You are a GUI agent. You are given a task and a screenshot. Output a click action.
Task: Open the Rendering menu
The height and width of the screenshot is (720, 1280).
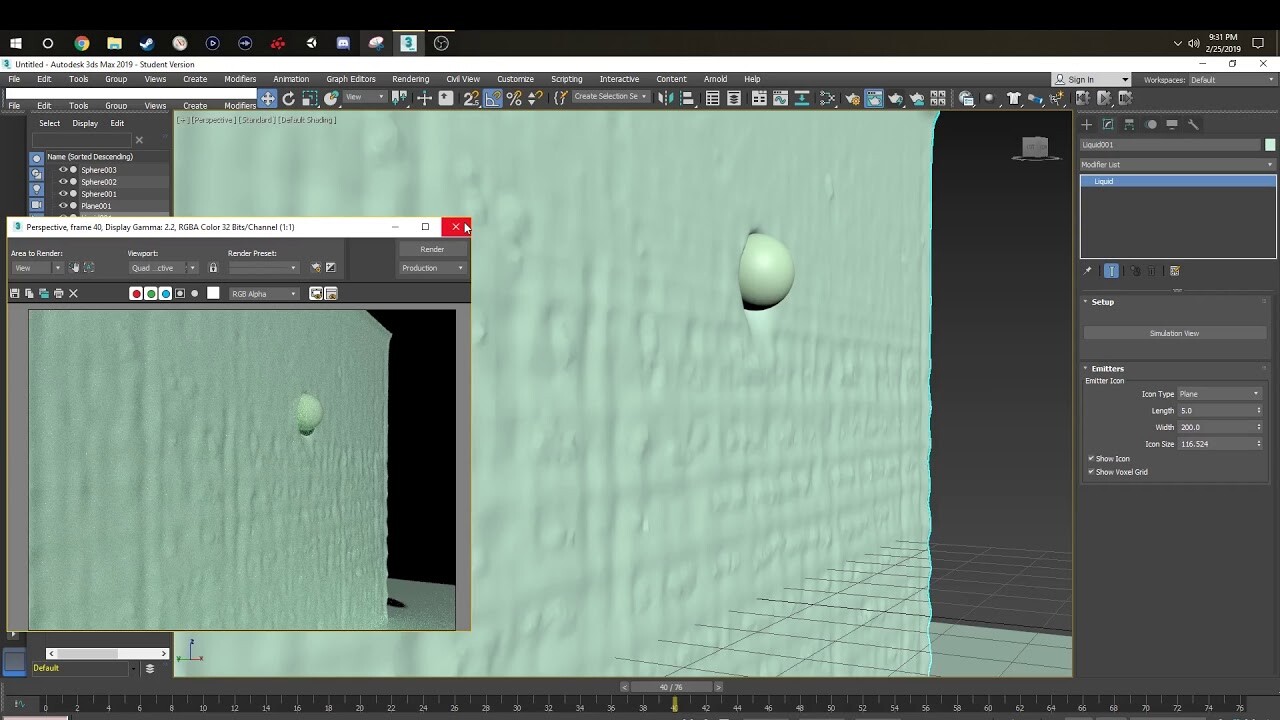tap(410, 79)
